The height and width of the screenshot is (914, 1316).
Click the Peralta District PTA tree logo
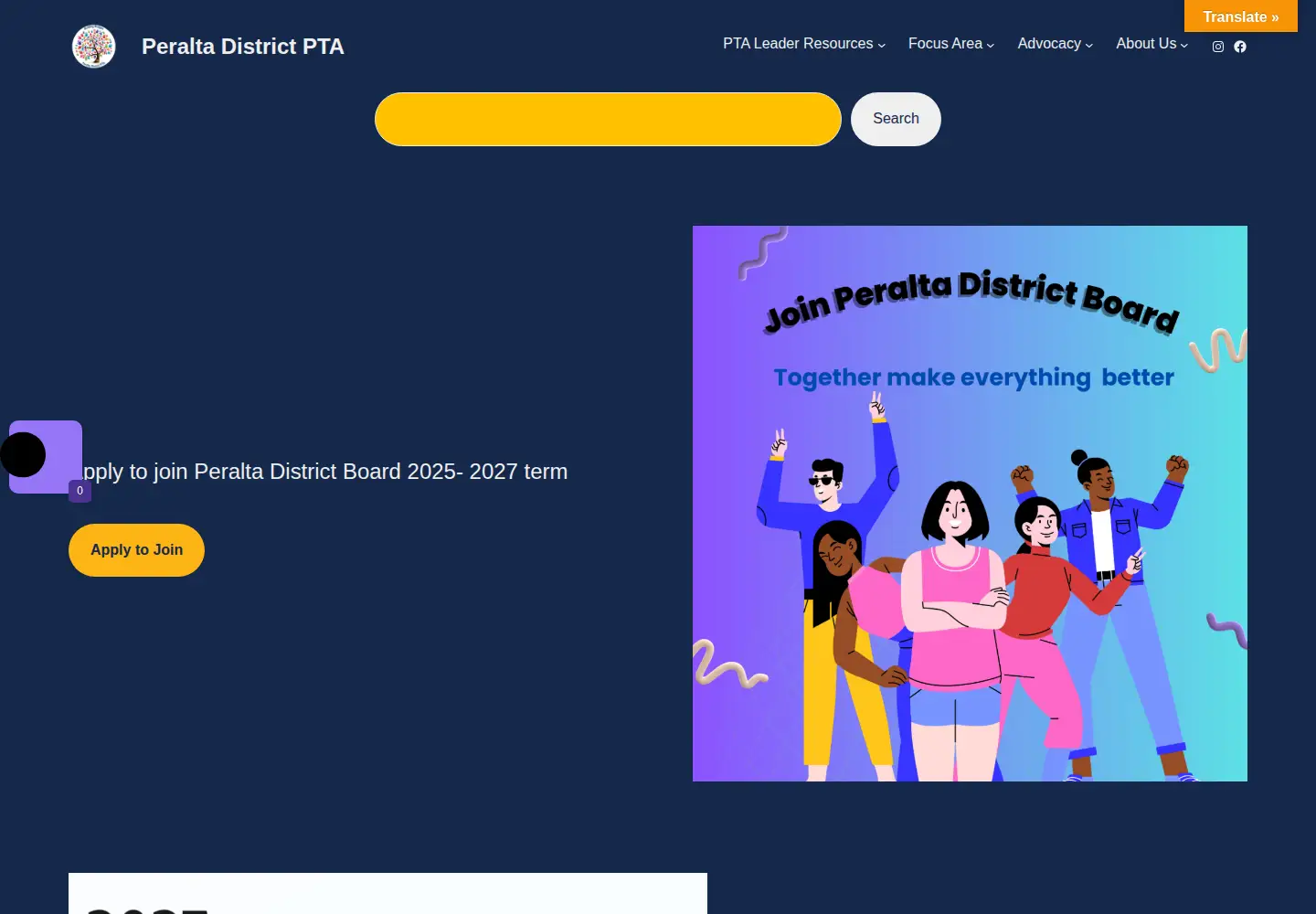[94, 47]
